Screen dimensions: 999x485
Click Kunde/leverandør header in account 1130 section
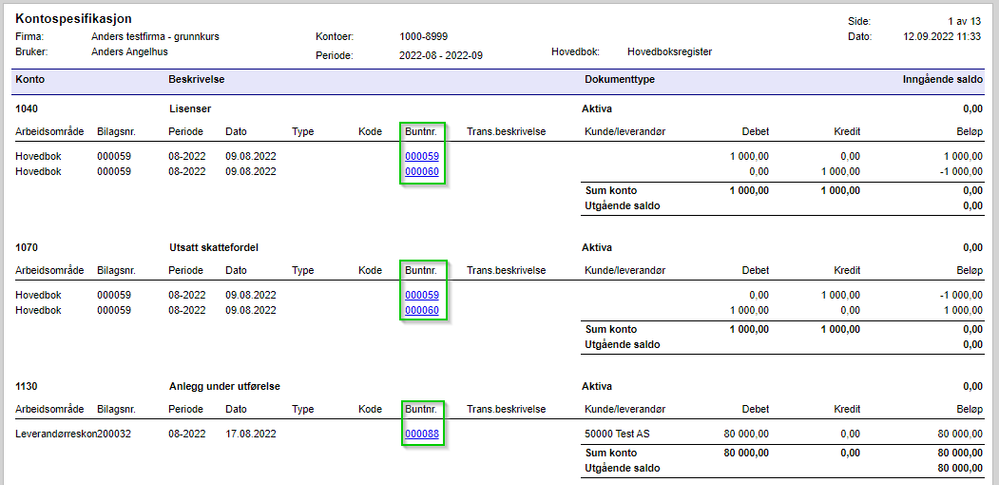click(x=625, y=409)
